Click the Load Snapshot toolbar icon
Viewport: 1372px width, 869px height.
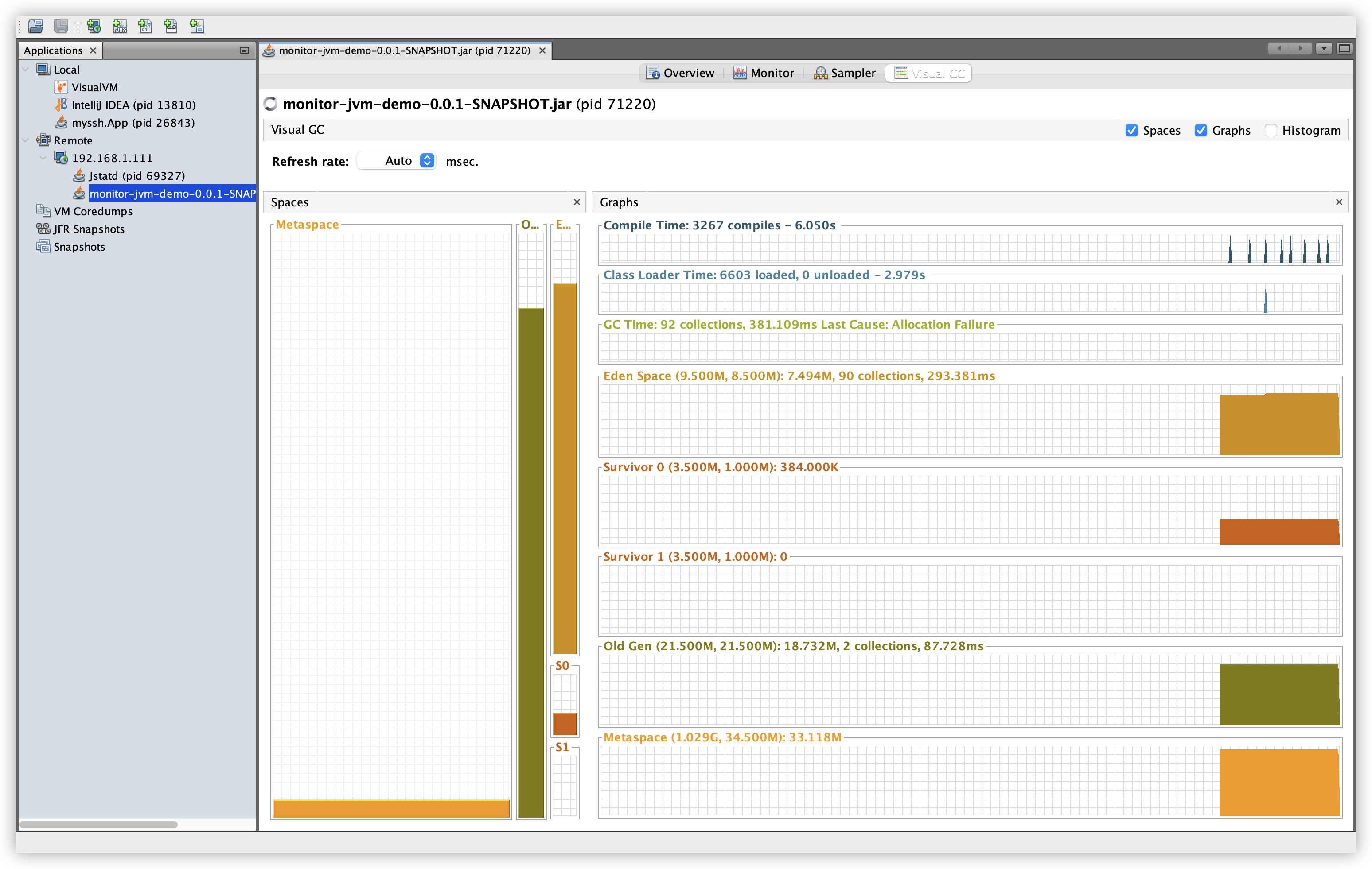35,26
